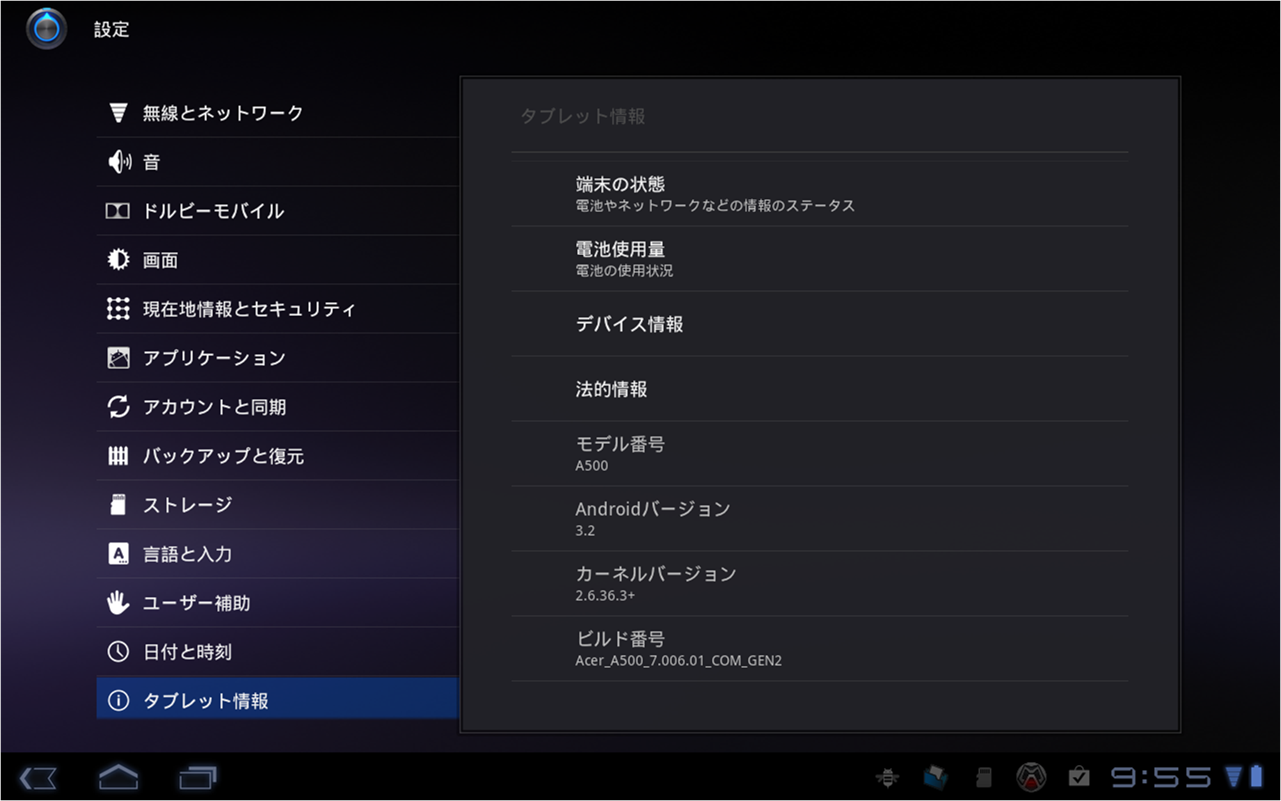Open デバイス情報 details

tap(820, 324)
